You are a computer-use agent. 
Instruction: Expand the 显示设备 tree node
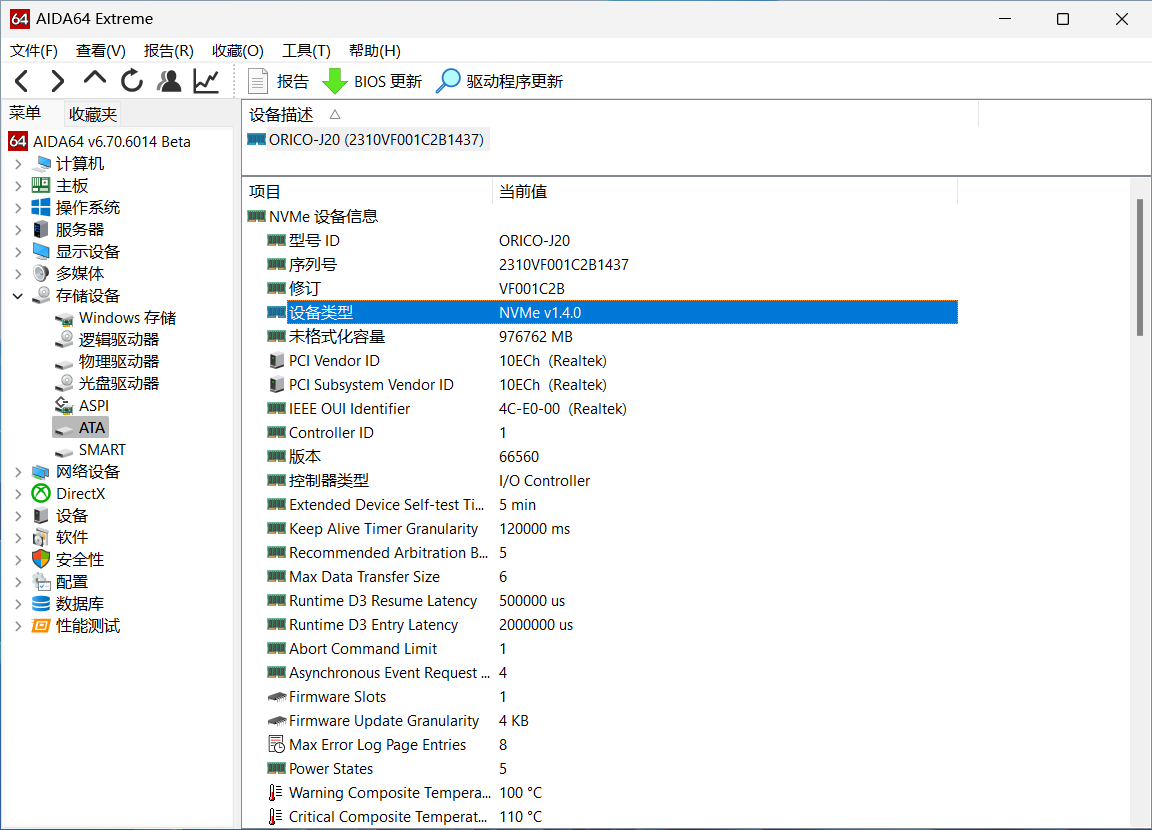(x=18, y=252)
